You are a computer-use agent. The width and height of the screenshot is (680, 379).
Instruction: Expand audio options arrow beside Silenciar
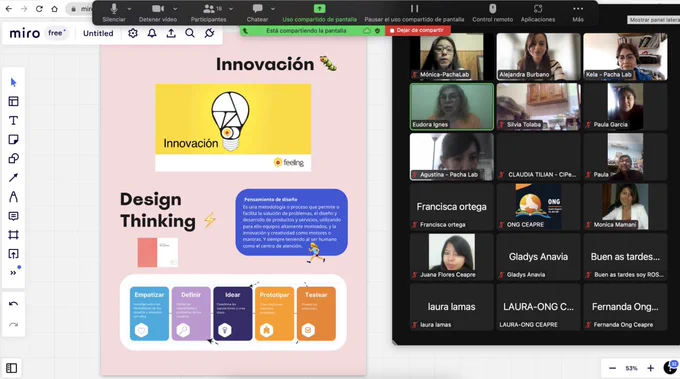[129, 9]
